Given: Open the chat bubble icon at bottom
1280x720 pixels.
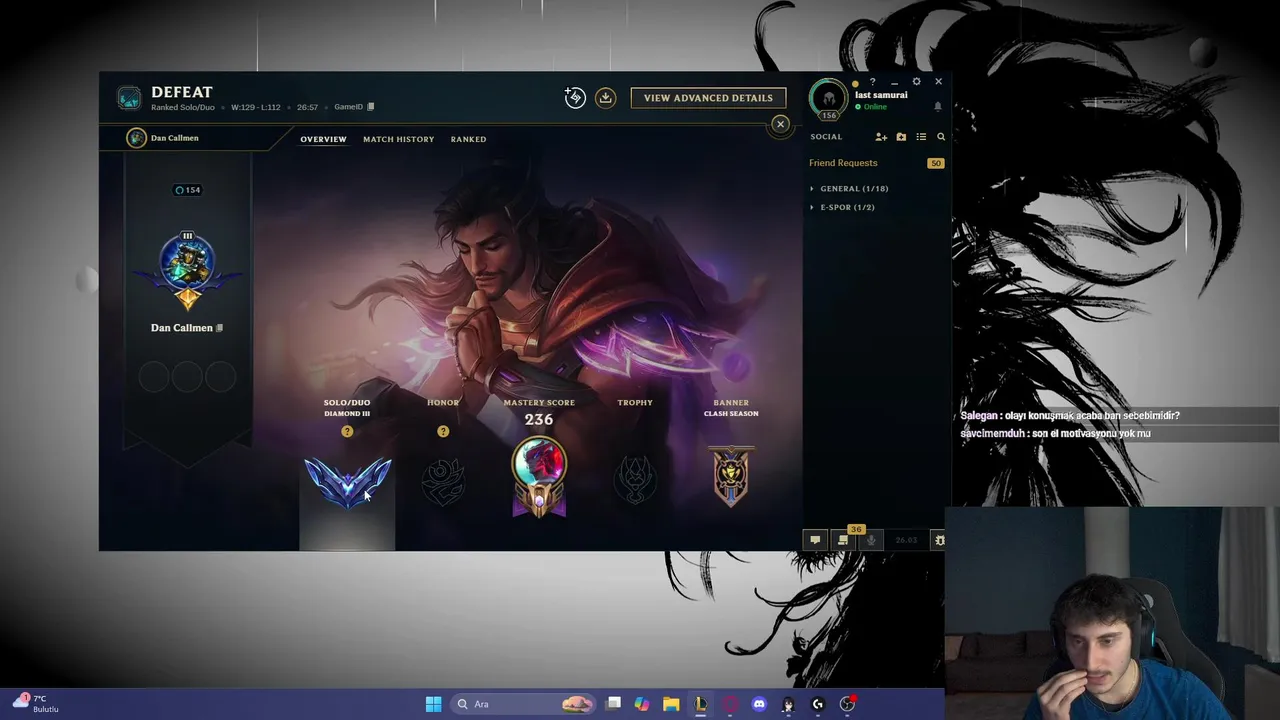Looking at the screenshot, I should pos(815,540).
